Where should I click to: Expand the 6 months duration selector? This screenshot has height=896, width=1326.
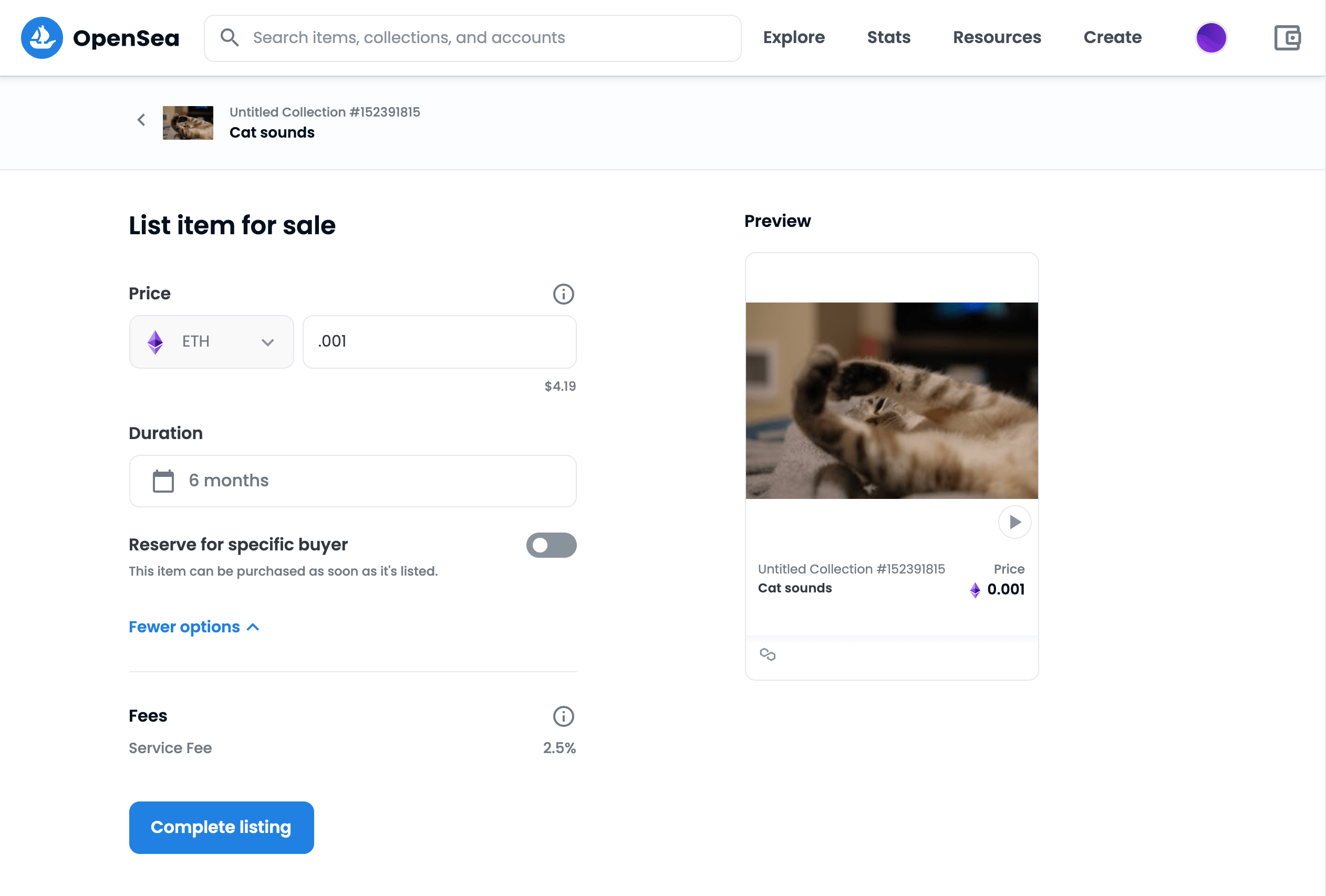(353, 480)
